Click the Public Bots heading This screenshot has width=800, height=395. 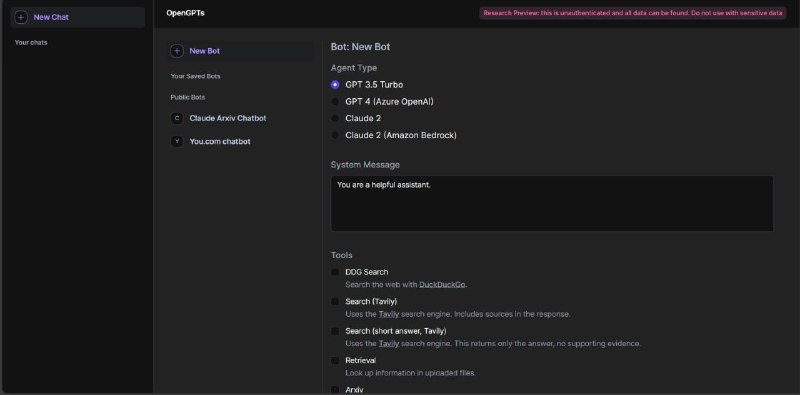[x=188, y=97]
